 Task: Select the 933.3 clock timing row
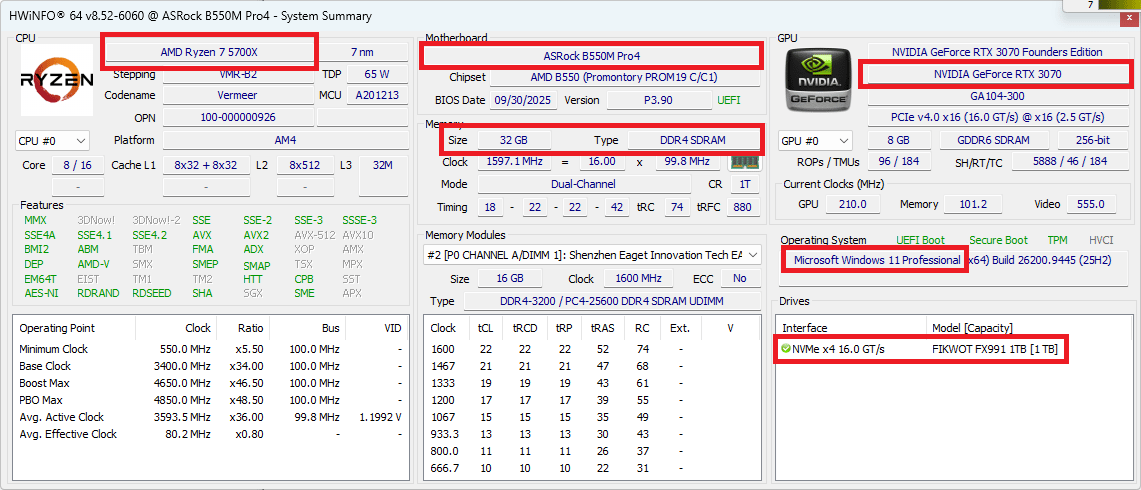pyautogui.click(x=592, y=434)
